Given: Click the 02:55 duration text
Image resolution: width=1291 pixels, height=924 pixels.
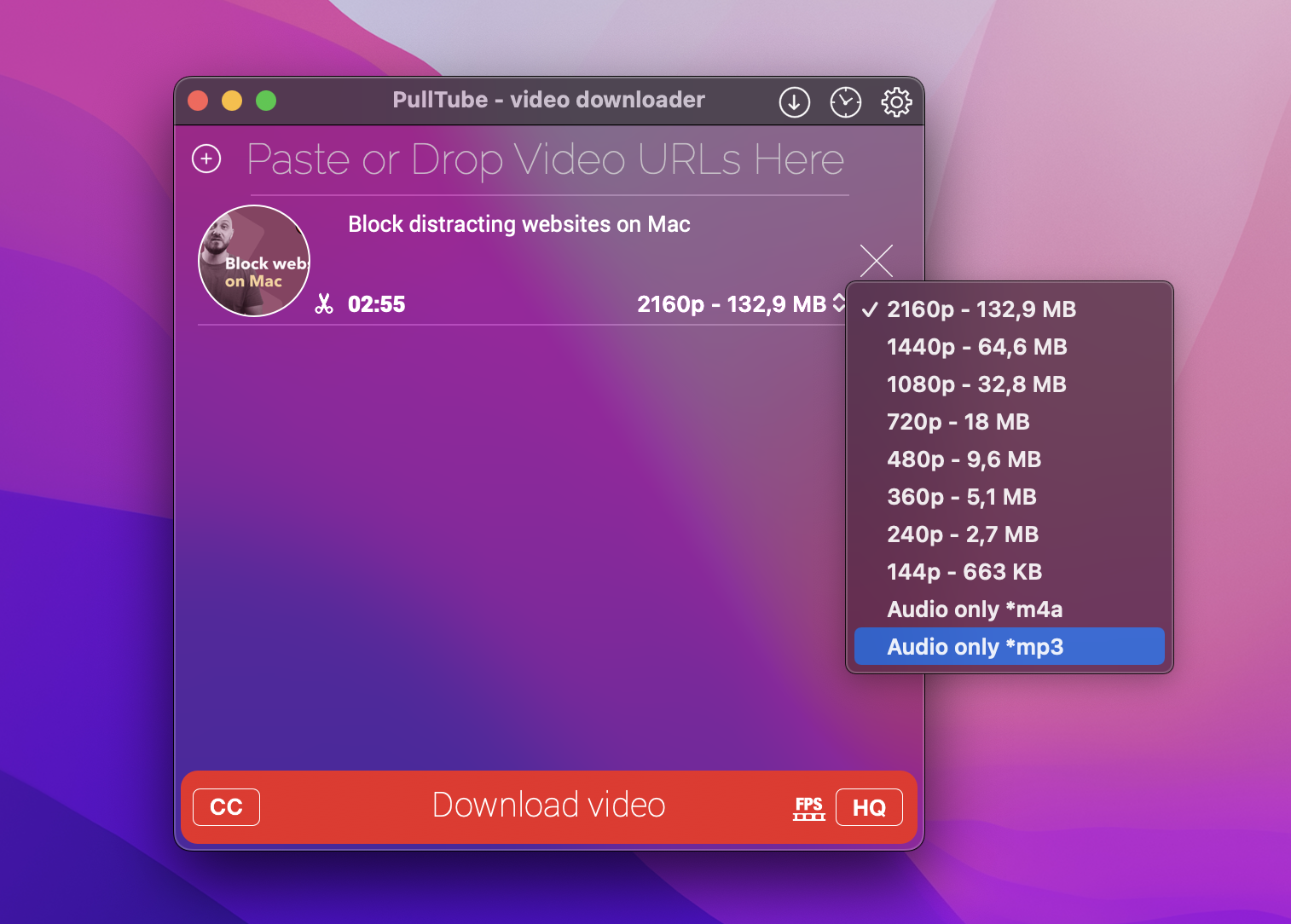Looking at the screenshot, I should pos(377,304).
